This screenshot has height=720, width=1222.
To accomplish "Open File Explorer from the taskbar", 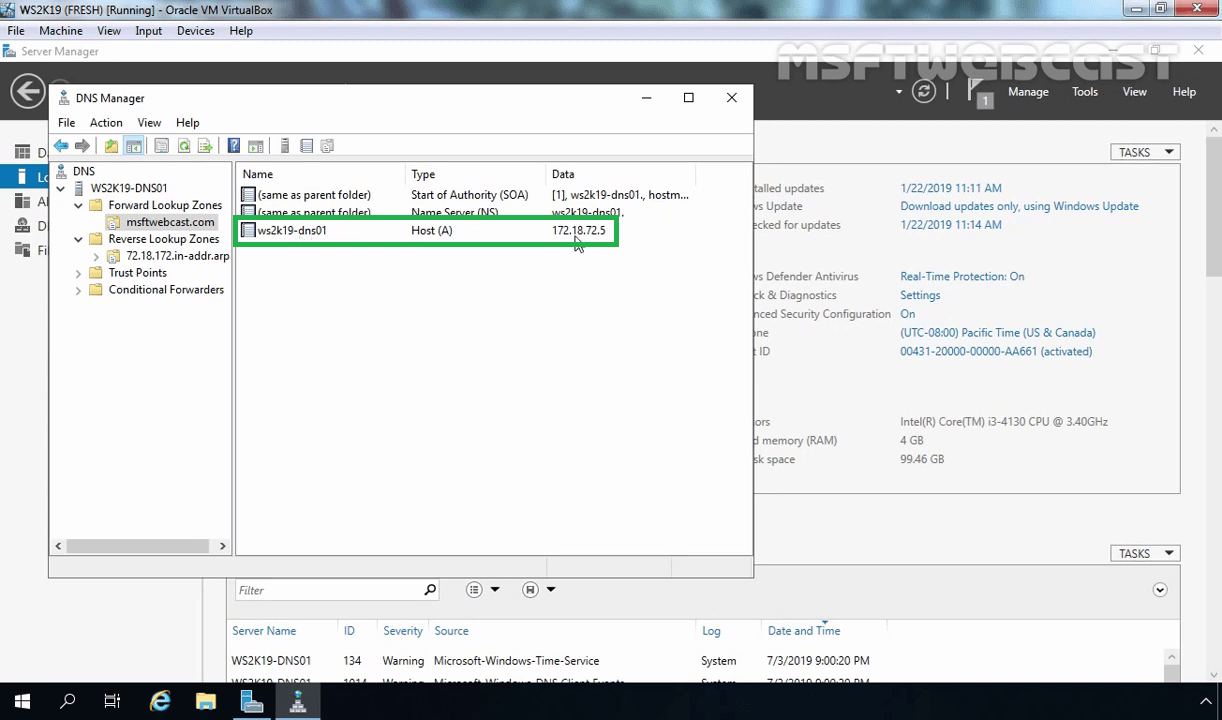I will click(x=205, y=702).
